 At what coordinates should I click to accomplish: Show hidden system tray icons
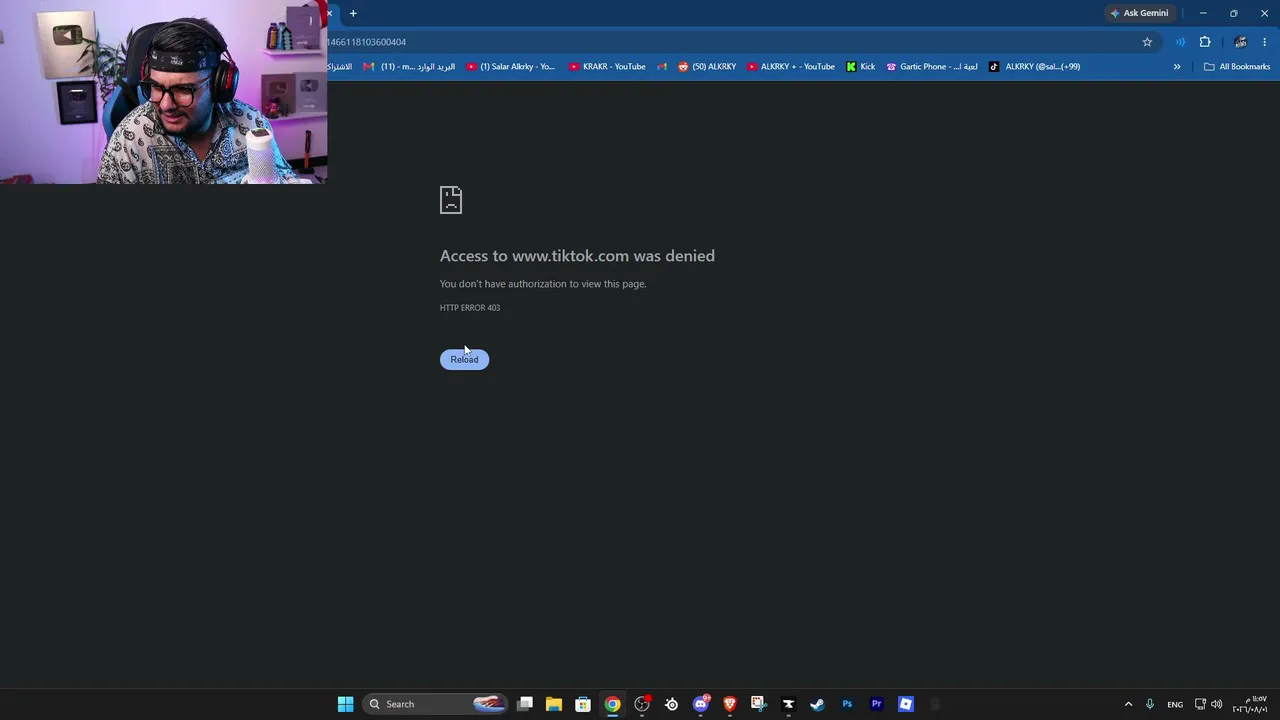[x=1128, y=704]
